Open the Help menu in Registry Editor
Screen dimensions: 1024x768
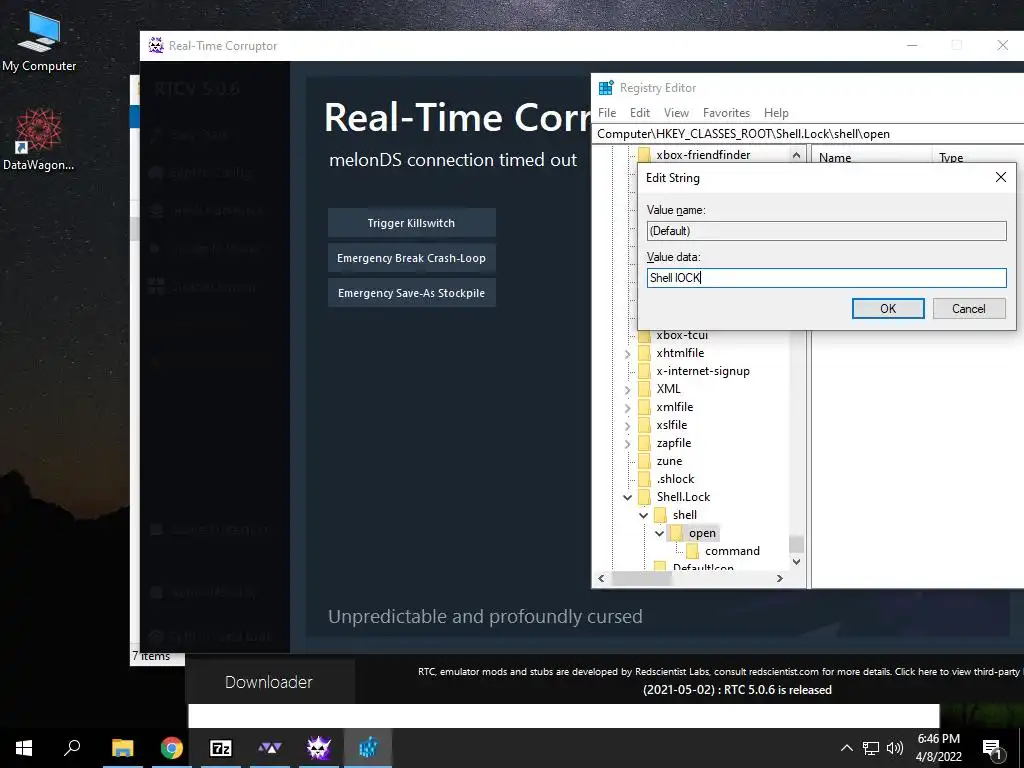pyautogui.click(x=776, y=112)
